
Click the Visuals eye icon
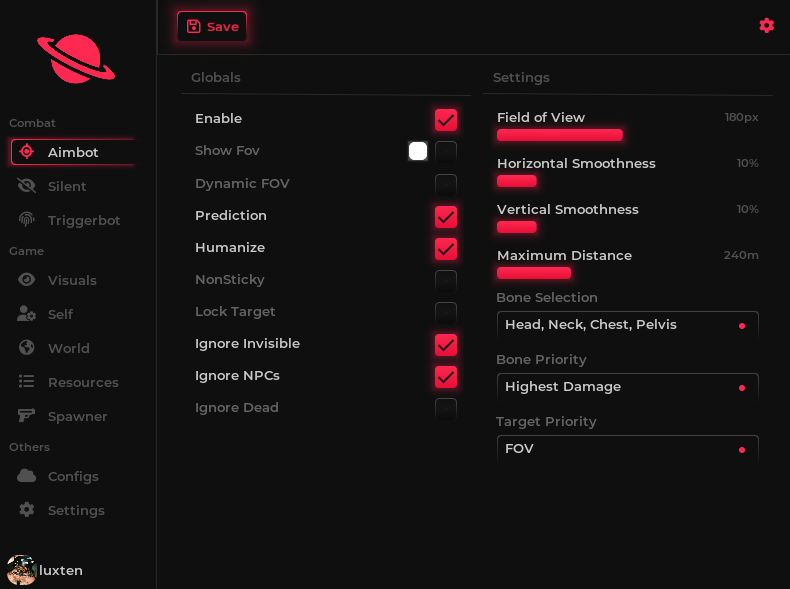click(x=26, y=280)
